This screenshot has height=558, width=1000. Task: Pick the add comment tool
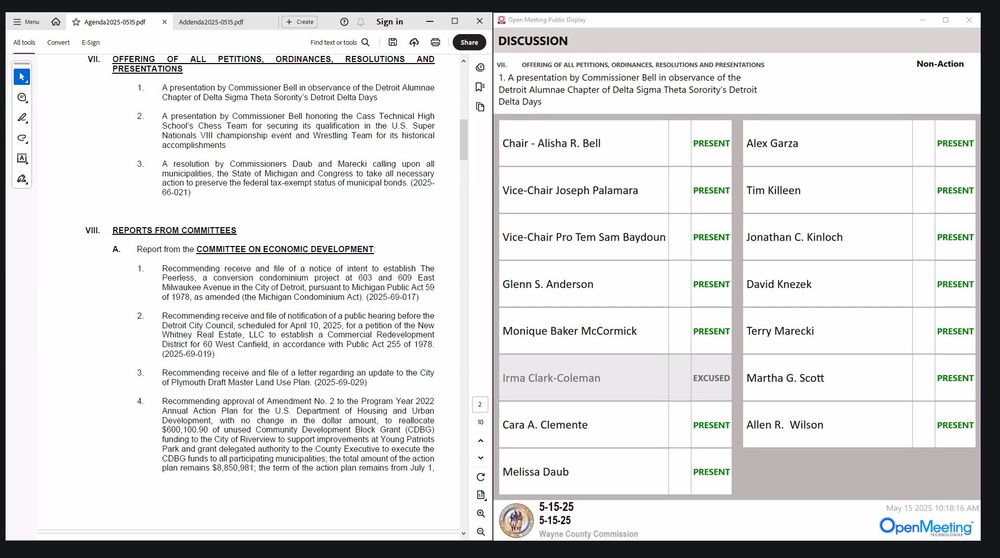tap(22, 98)
